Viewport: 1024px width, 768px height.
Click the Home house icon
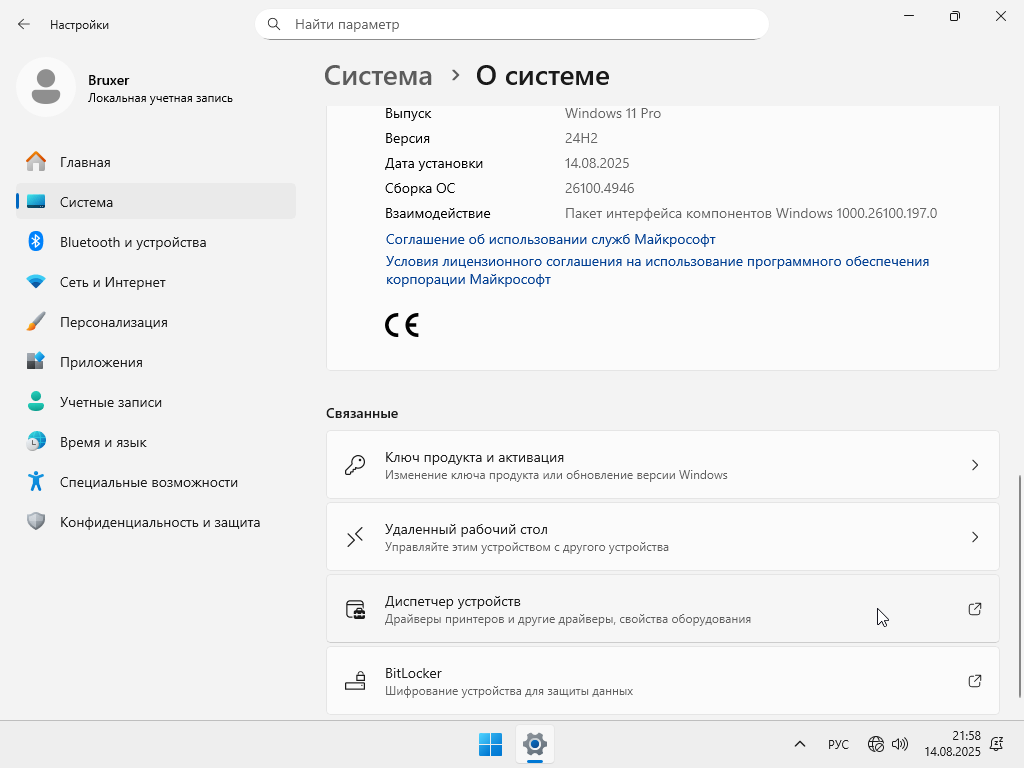click(36, 161)
